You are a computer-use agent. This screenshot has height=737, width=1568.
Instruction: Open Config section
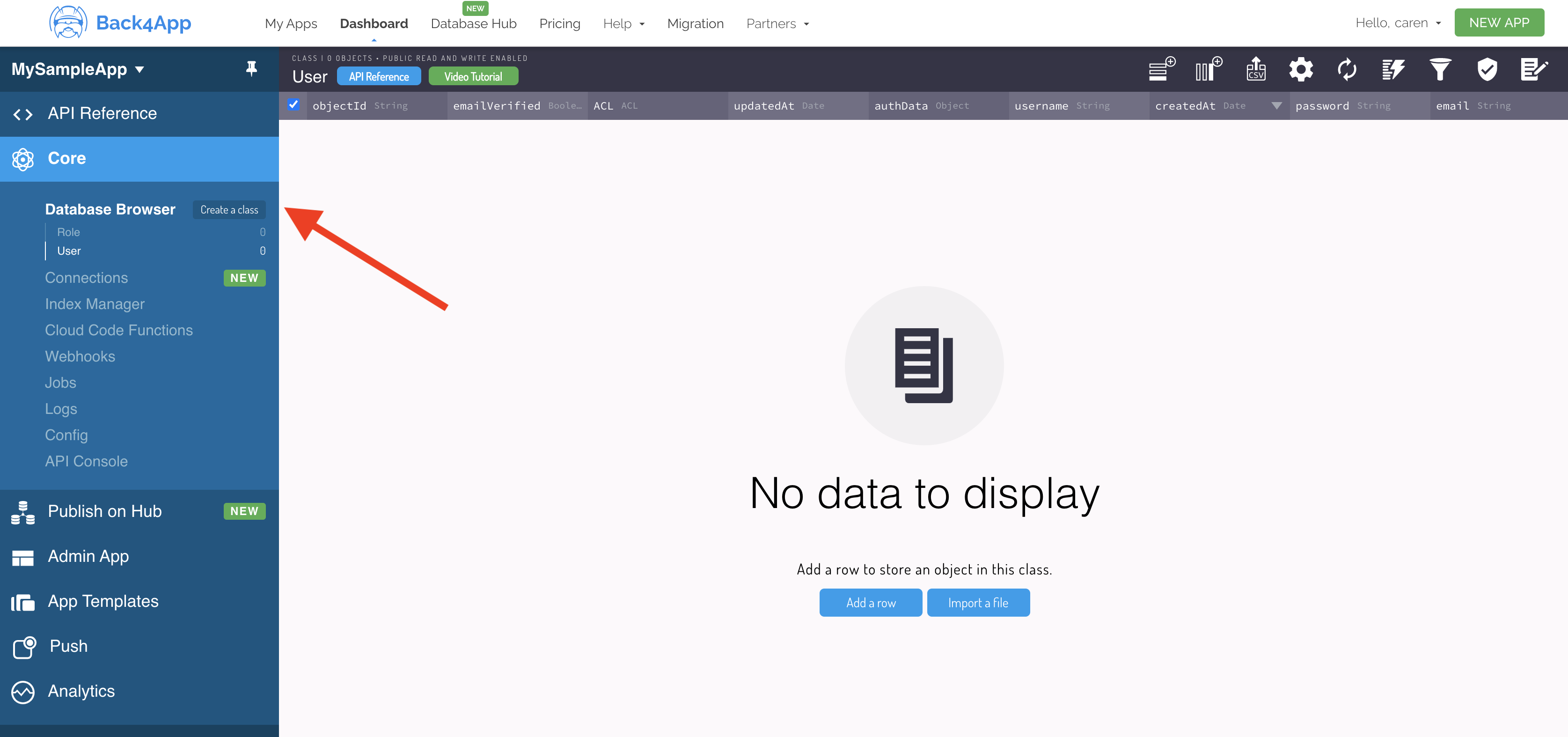[66, 435]
